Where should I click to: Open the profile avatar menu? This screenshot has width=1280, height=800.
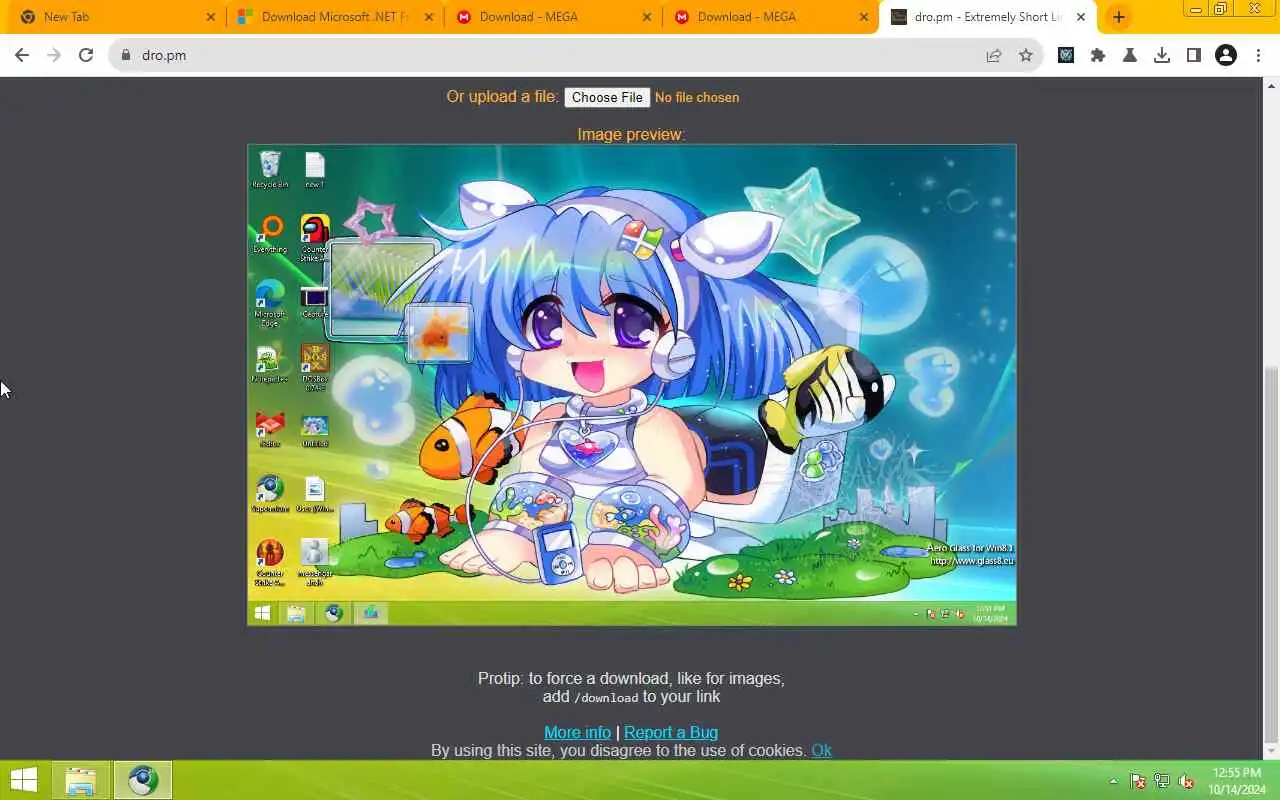pyautogui.click(x=1226, y=56)
